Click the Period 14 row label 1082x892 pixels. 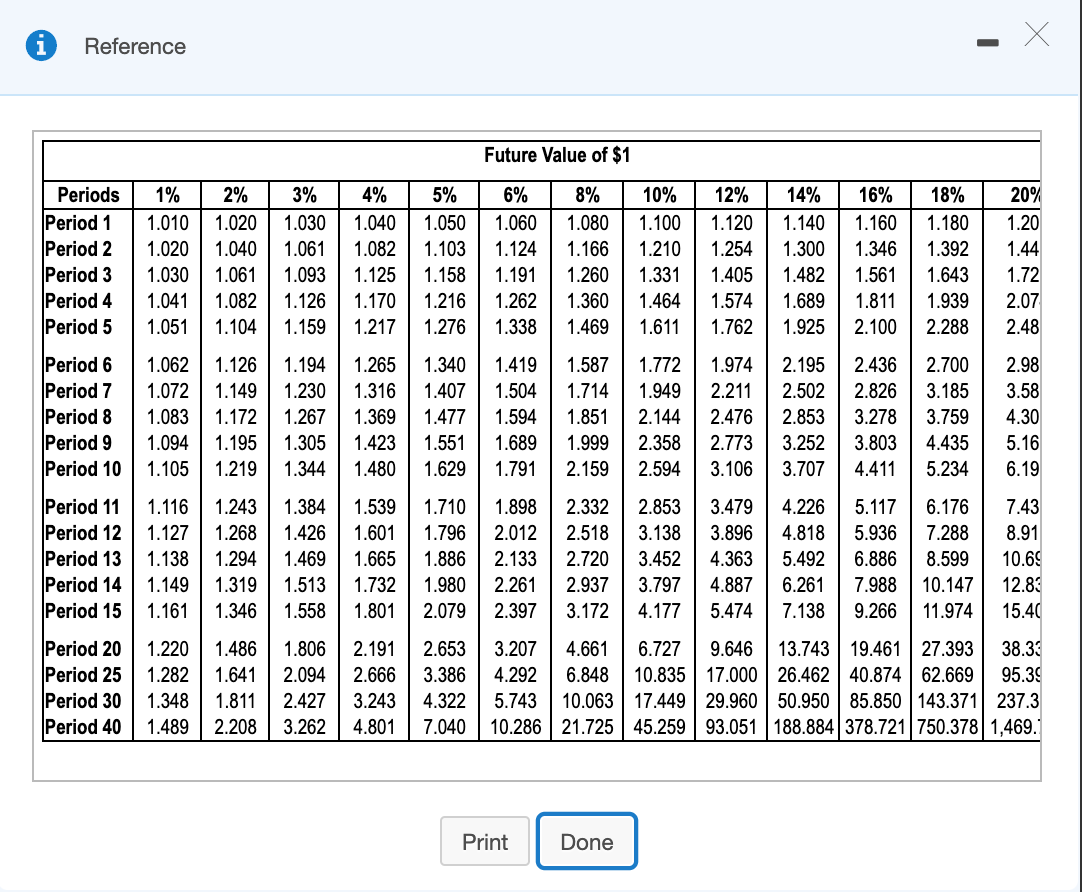[83, 585]
